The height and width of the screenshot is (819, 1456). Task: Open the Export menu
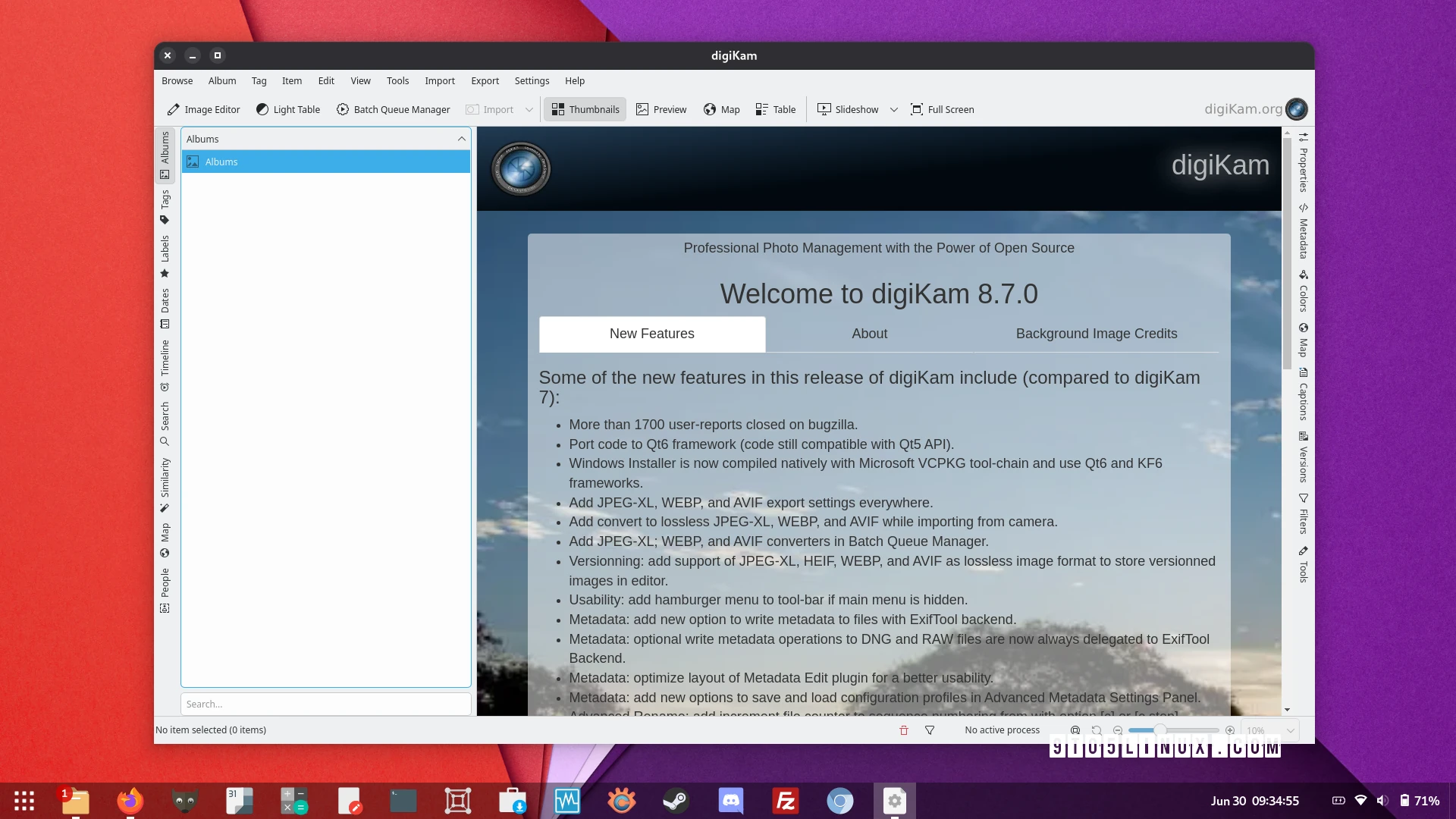click(x=485, y=80)
